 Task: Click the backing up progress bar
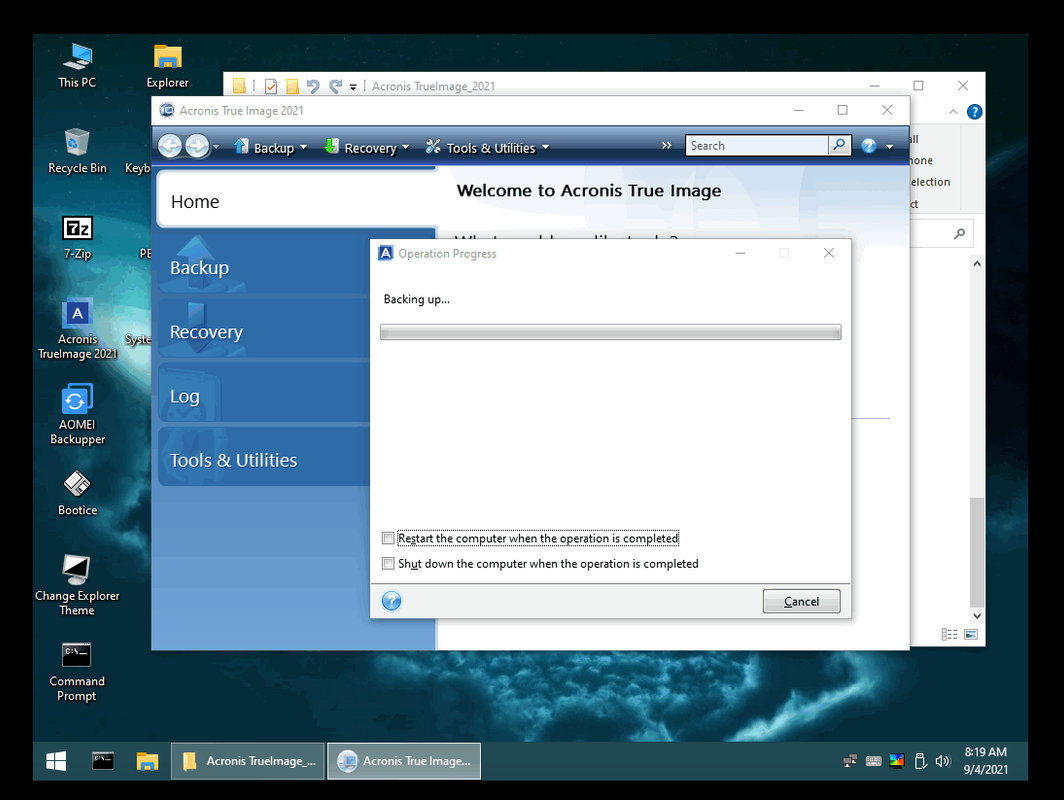click(x=611, y=332)
